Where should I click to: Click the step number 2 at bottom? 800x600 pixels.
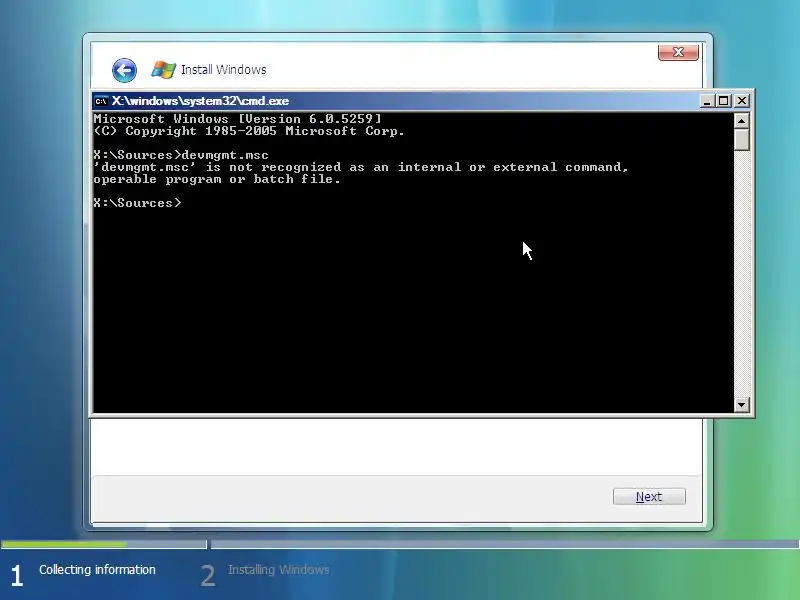(x=208, y=576)
